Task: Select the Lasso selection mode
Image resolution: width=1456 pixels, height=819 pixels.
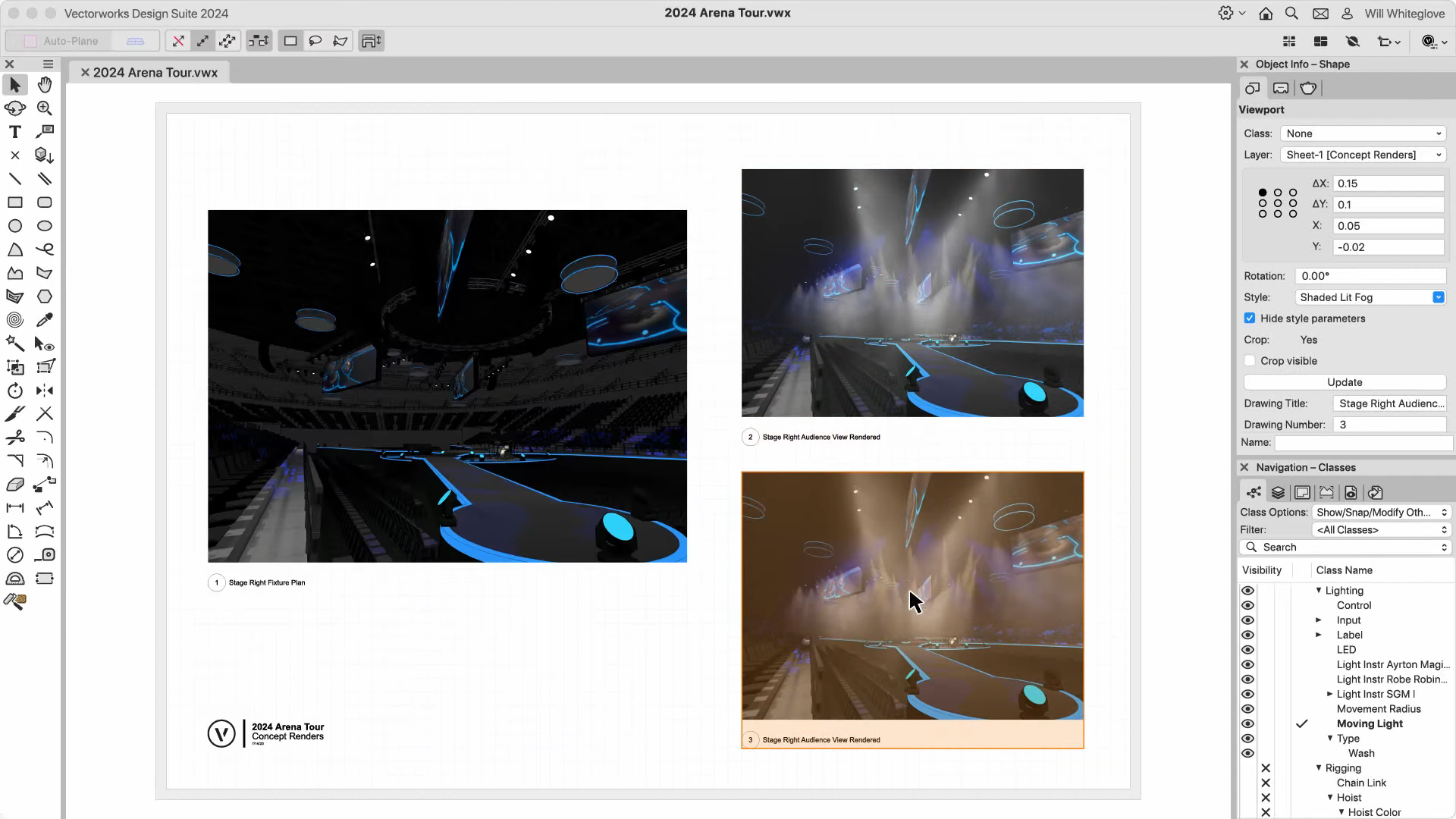Action: pyautogui.click(x=315, y=41)
